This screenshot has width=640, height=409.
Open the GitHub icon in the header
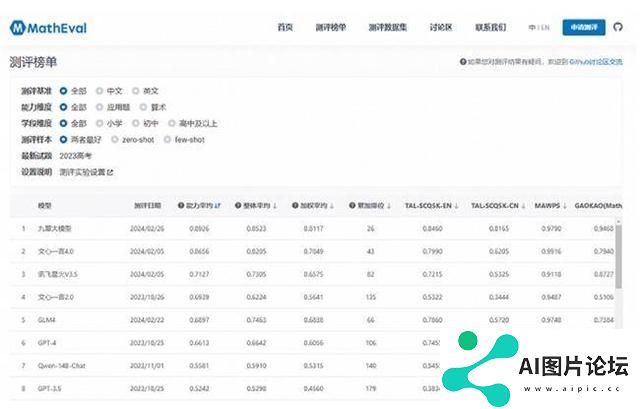(618, 27)
